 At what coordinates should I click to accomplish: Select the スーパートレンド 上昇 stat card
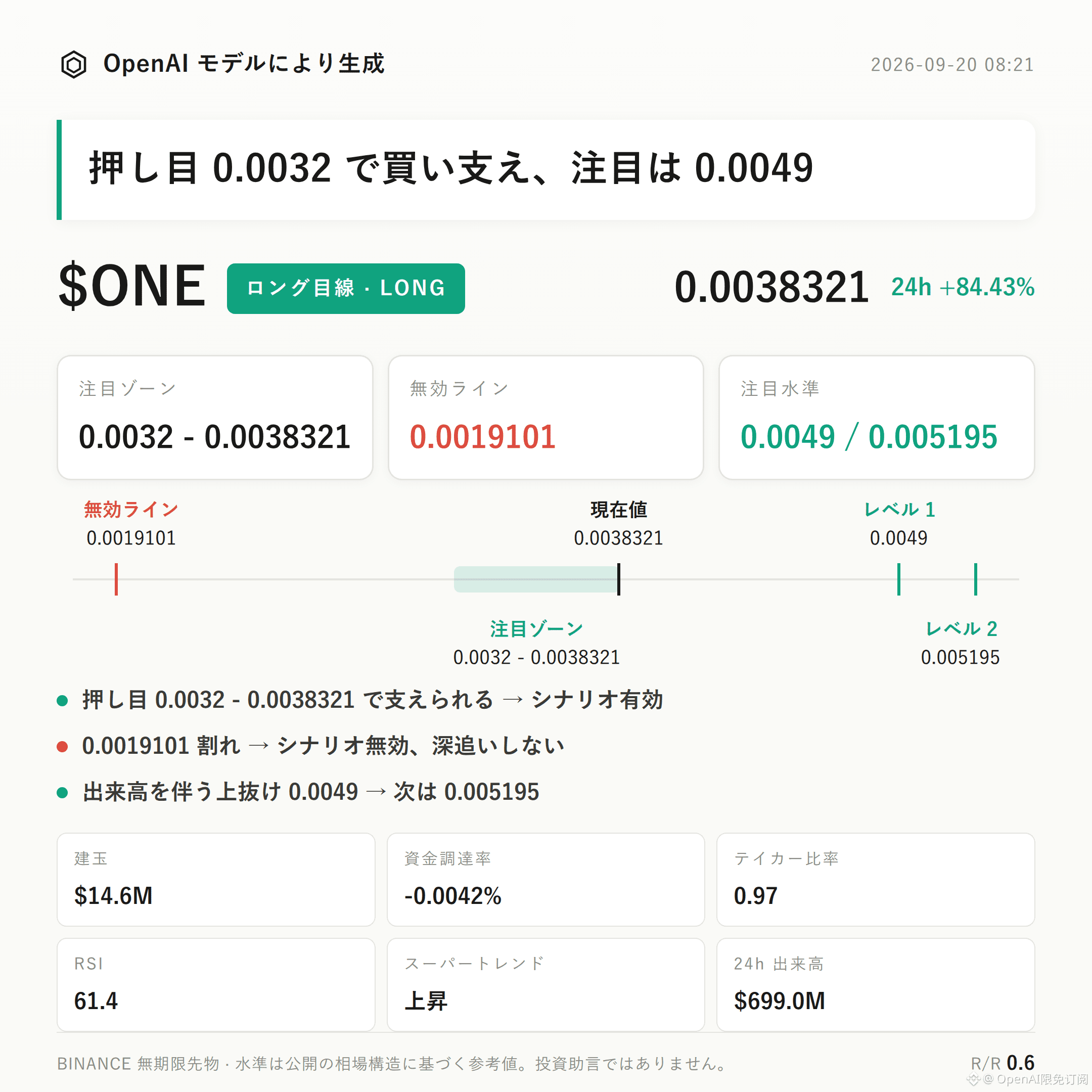(x=546, y=985)
